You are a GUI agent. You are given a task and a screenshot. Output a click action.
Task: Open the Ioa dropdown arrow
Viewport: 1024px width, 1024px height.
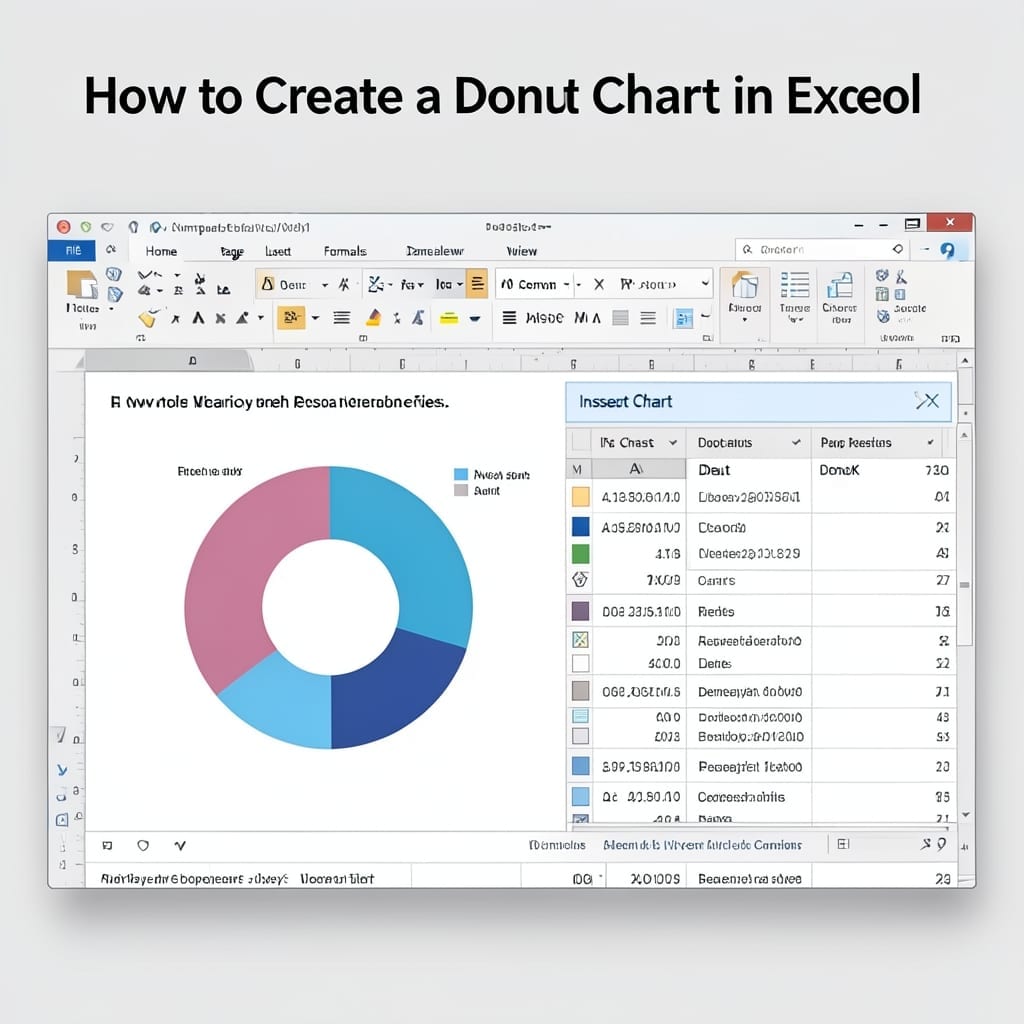click(460, 285)
